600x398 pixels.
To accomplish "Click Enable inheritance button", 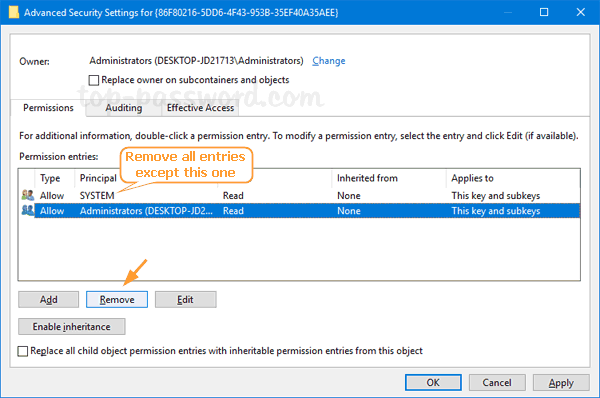I will 72,327.
